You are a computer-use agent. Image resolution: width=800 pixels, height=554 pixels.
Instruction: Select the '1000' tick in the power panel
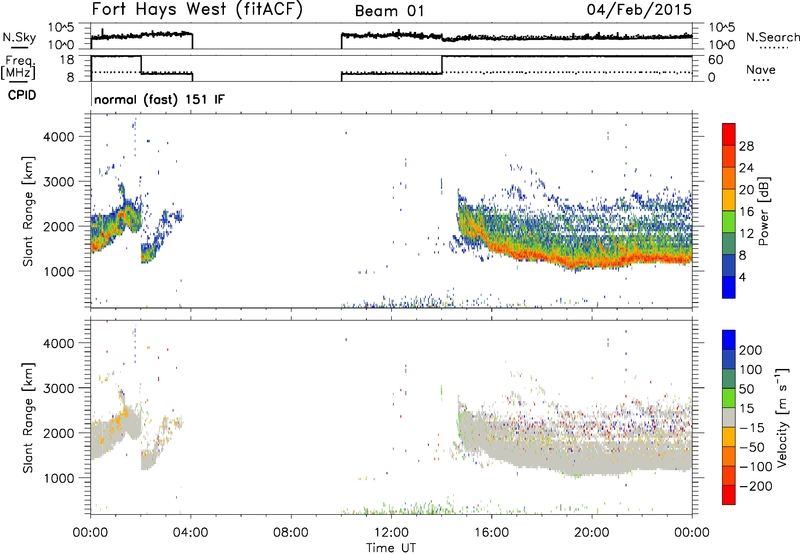58,271
